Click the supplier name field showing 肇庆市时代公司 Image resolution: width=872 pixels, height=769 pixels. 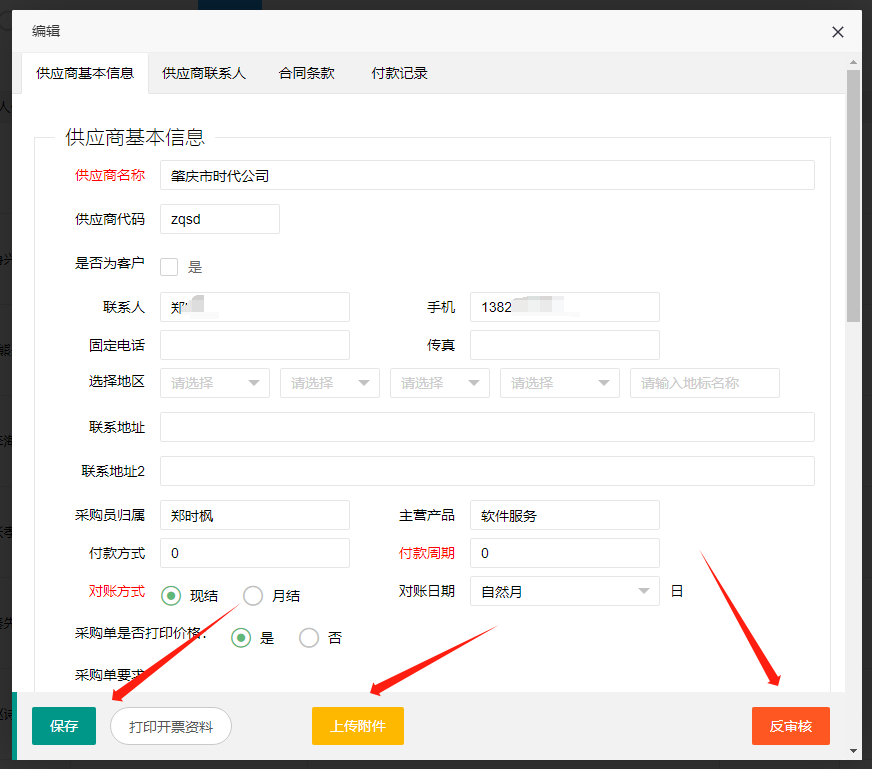tap(490, 175)
